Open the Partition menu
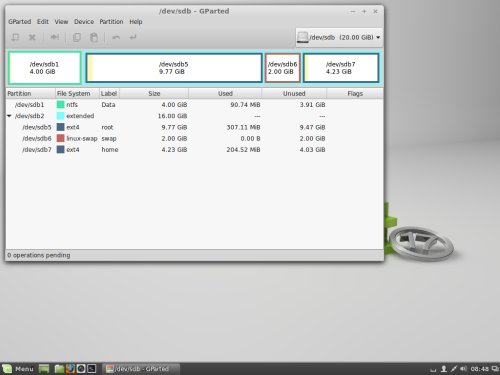The image size is (500, 375). pyautogui.click(x=111, y=22)
